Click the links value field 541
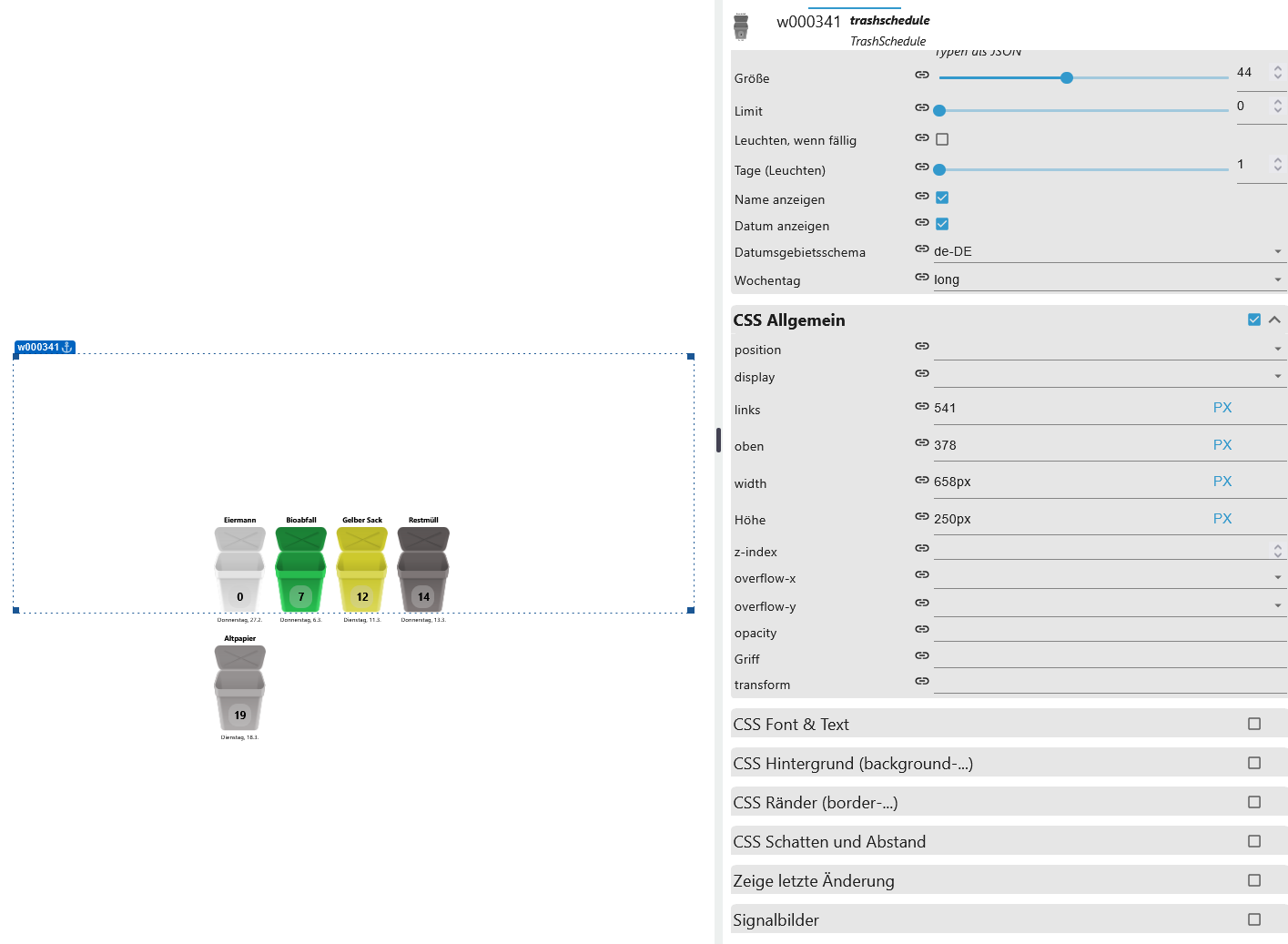 1070,408
